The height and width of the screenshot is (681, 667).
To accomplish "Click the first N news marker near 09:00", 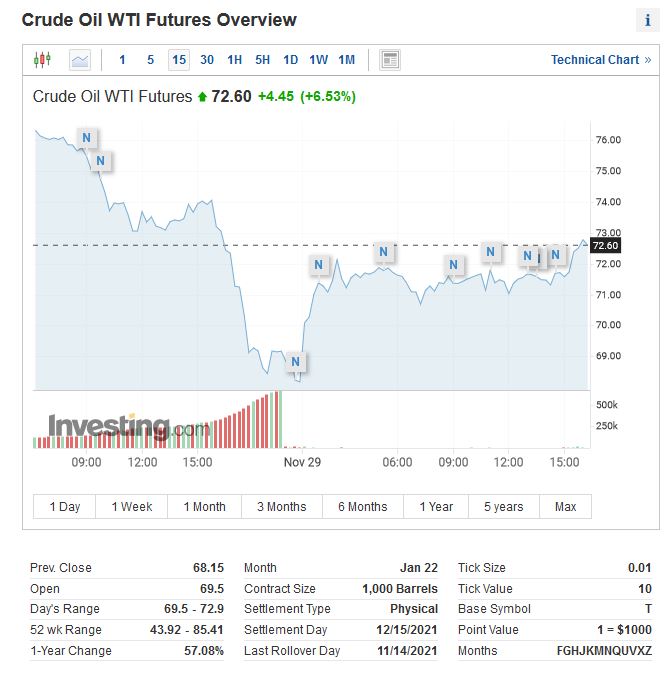I will point(86,138).
